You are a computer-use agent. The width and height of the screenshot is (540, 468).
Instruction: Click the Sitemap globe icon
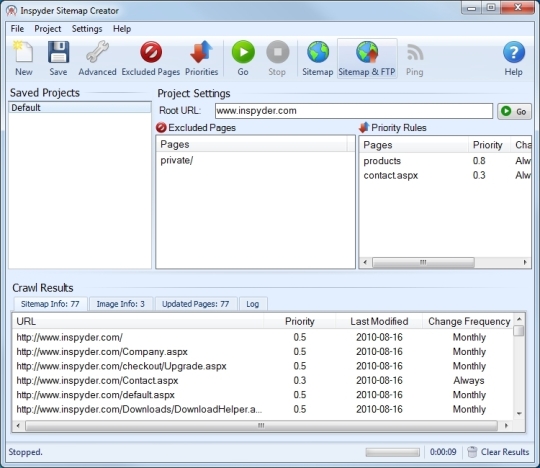(318, 58)
